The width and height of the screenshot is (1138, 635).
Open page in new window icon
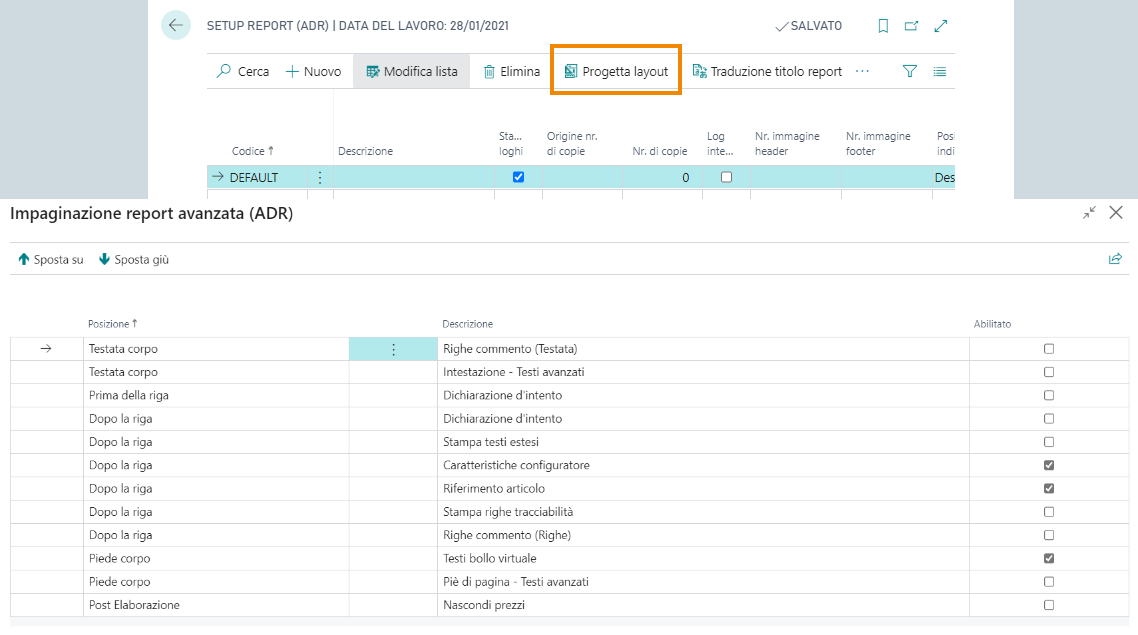coord(911,26)
